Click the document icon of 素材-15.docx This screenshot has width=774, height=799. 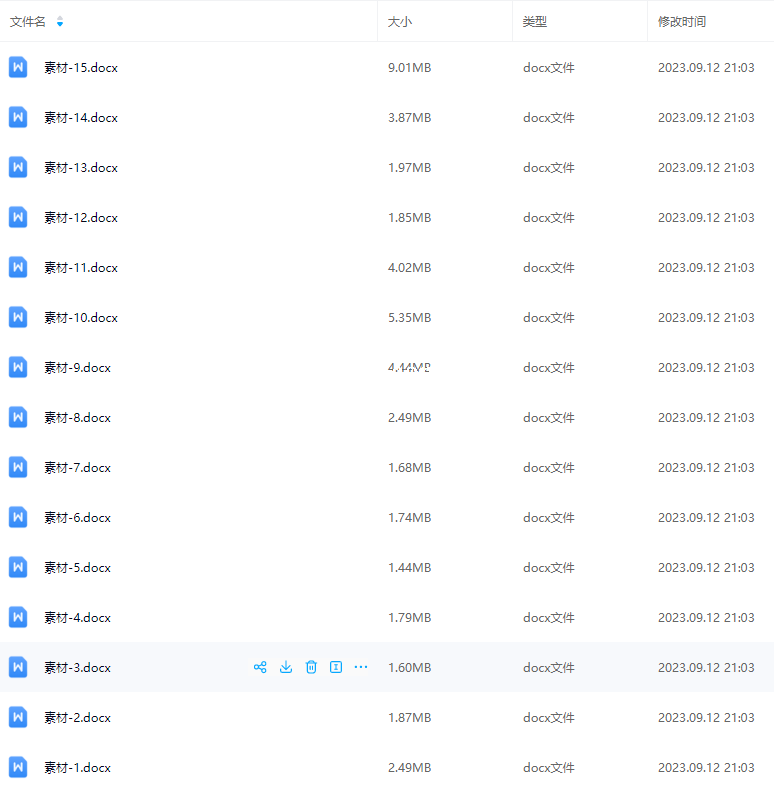18,67
